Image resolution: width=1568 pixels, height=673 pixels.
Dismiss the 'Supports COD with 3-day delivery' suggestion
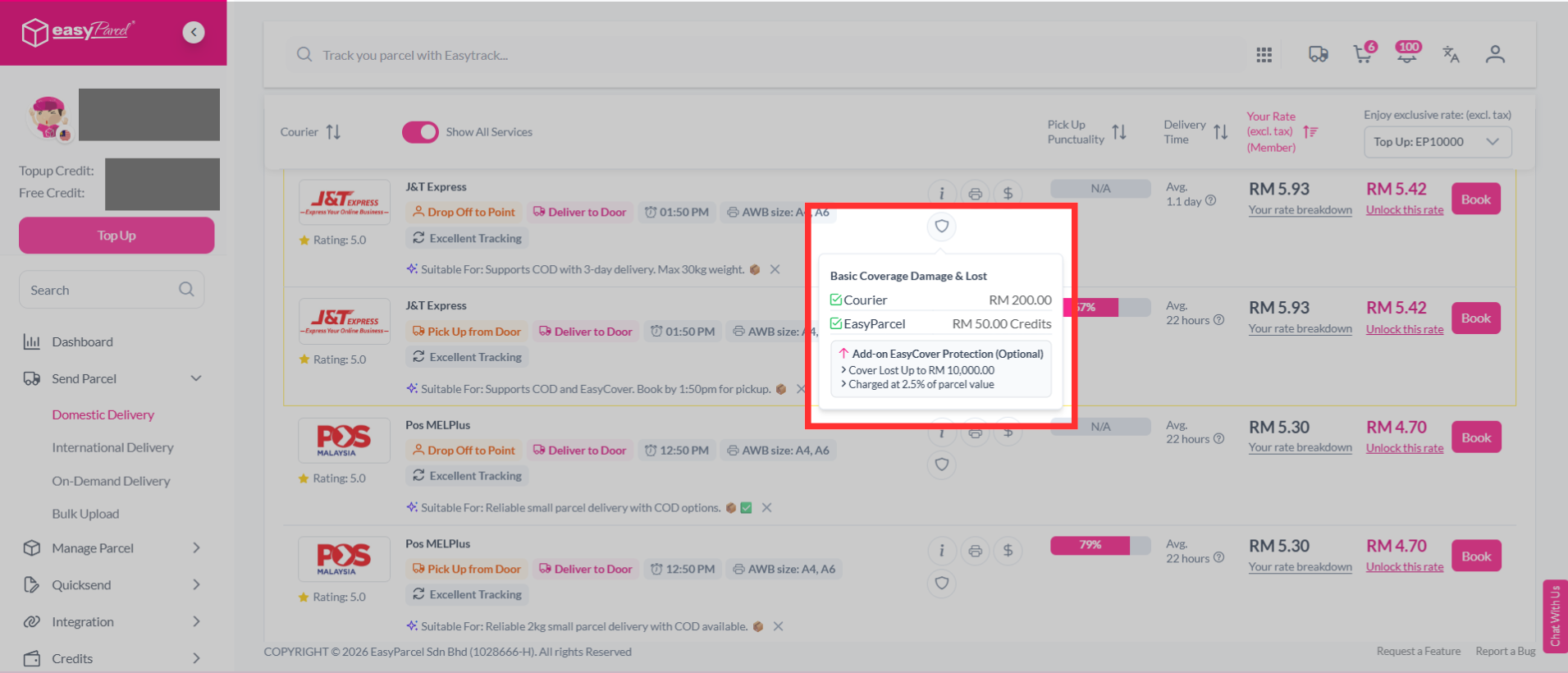click(x=775, y=269)
